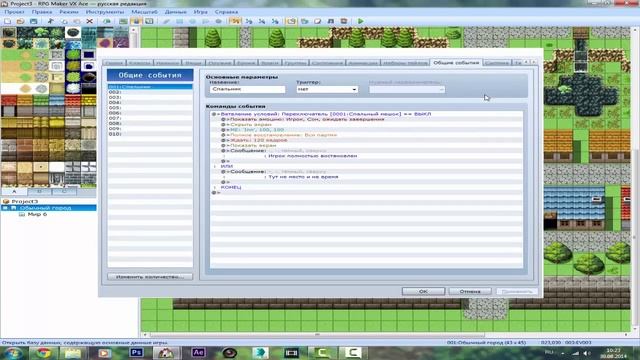Open the Масштаб menu
640x360 pixels.
144,12
